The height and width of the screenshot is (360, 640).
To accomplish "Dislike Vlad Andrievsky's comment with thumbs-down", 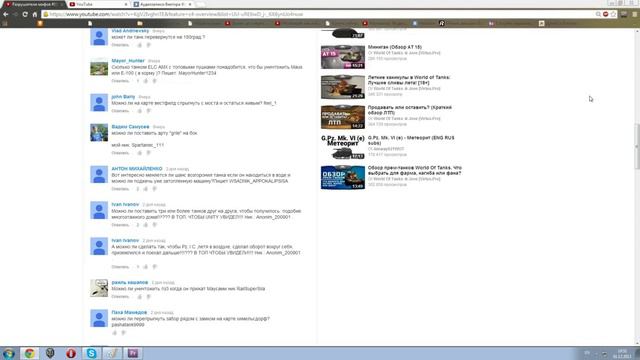I will (149, 45).
